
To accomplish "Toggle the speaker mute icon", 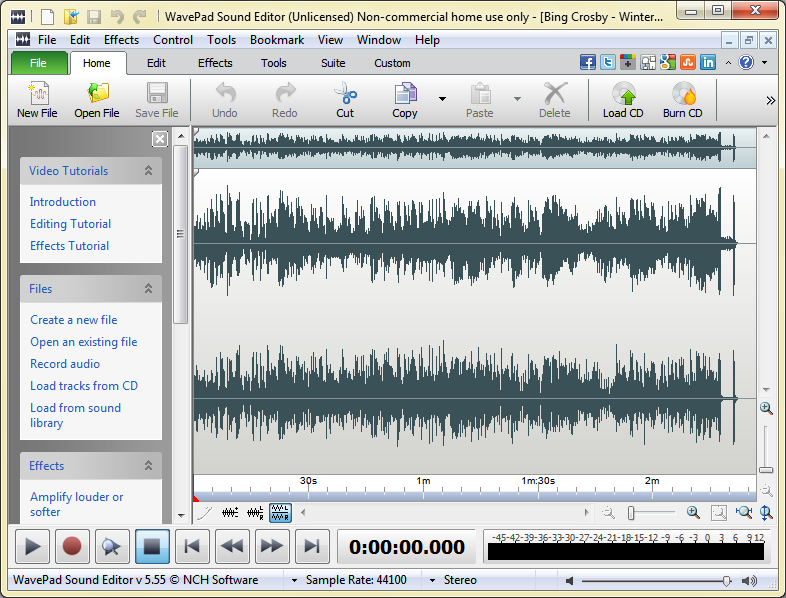I will click(569, 580).
